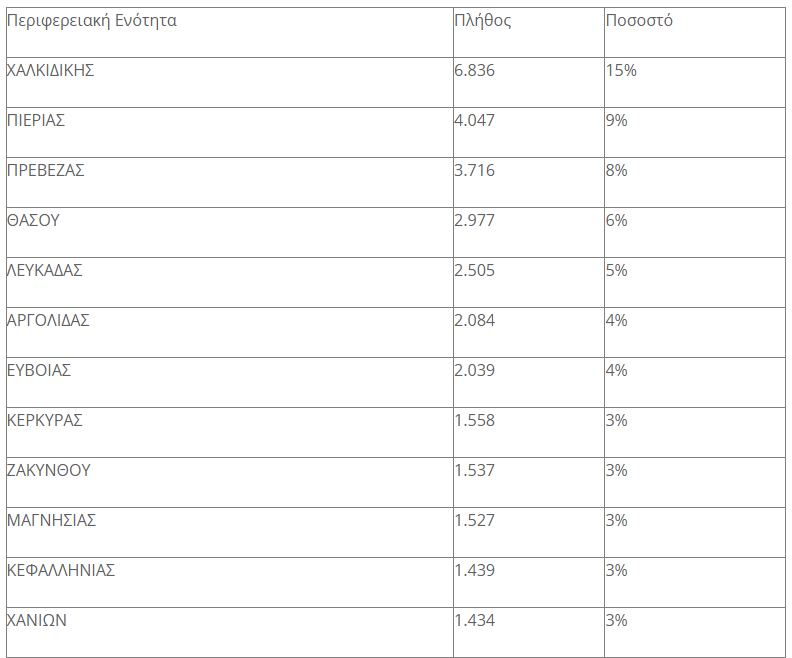Select the 1.434 count for ΧΑΝΙΩΝ
The height and width of the screenshot is (658, 792).
(475, 621)
